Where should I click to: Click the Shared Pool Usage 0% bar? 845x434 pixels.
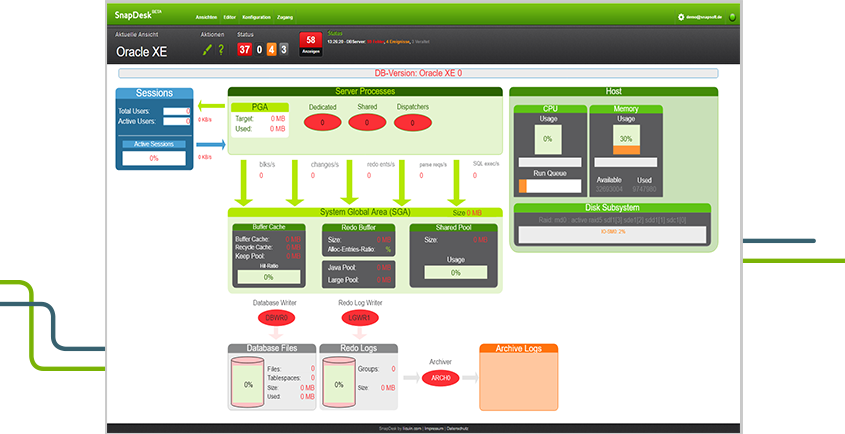[455, 273]
